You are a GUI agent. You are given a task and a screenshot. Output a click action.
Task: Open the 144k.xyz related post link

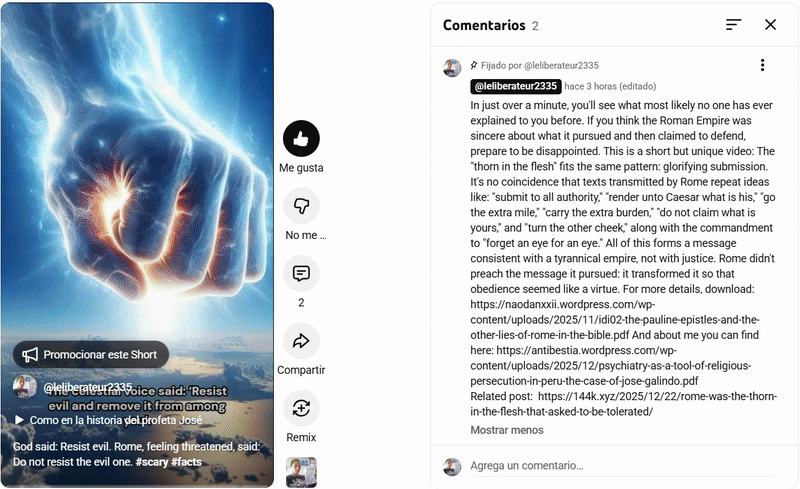[623, 404]
